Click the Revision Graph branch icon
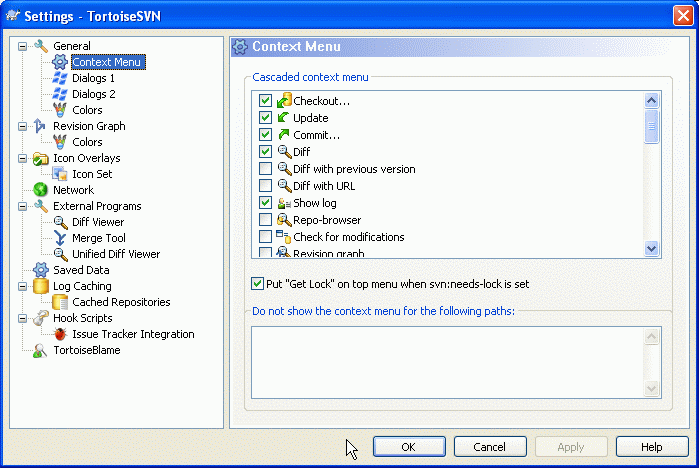This screenshot has height=468, width=699. (x=40, y=126)
